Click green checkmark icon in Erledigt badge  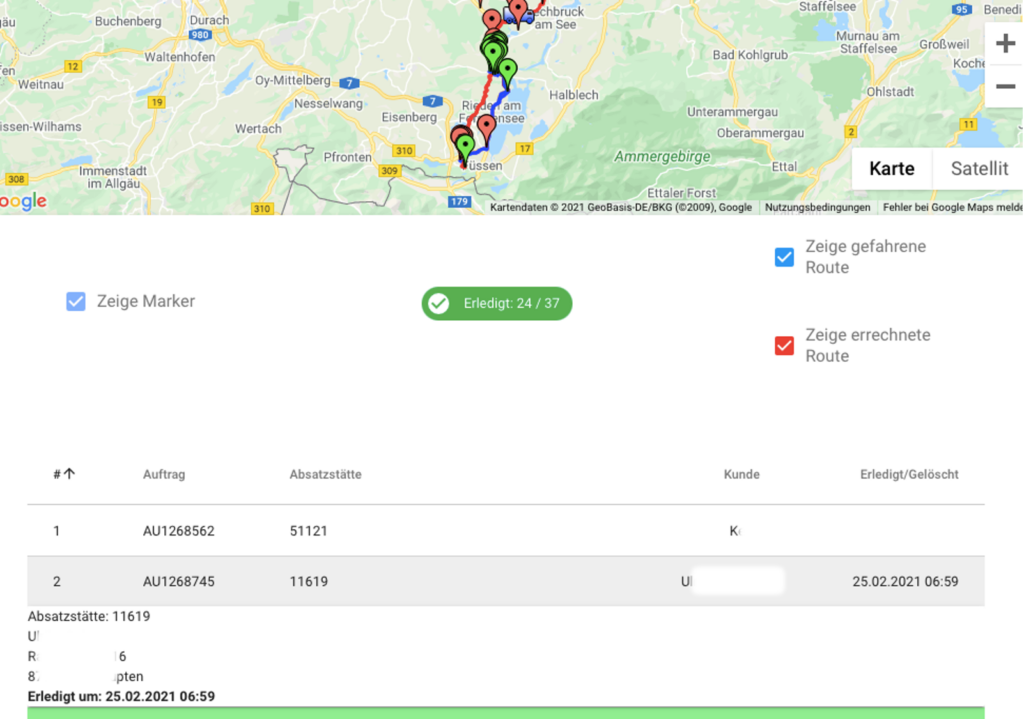[438, 303]
